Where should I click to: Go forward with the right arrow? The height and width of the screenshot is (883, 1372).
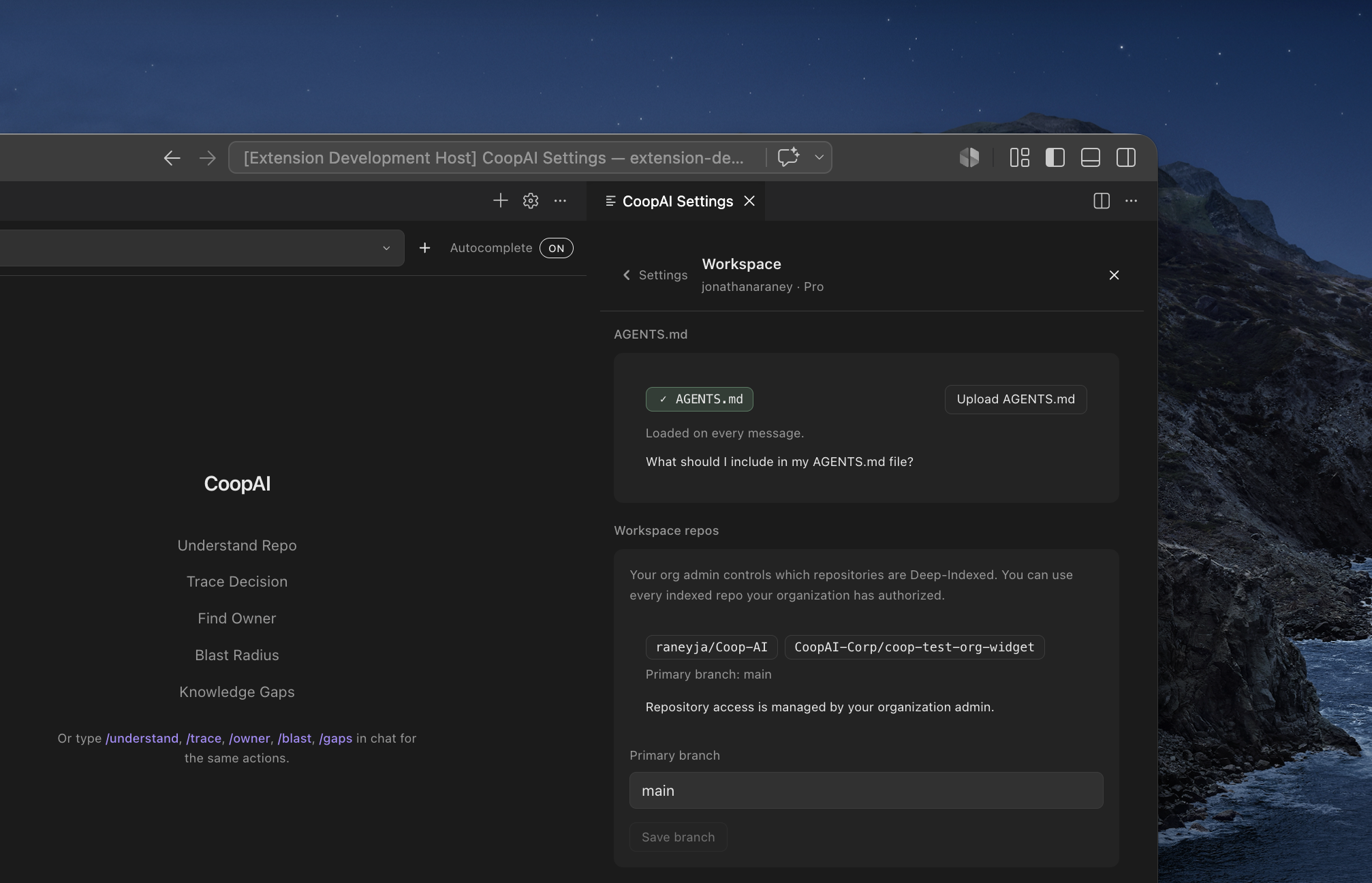pos(208,158)
